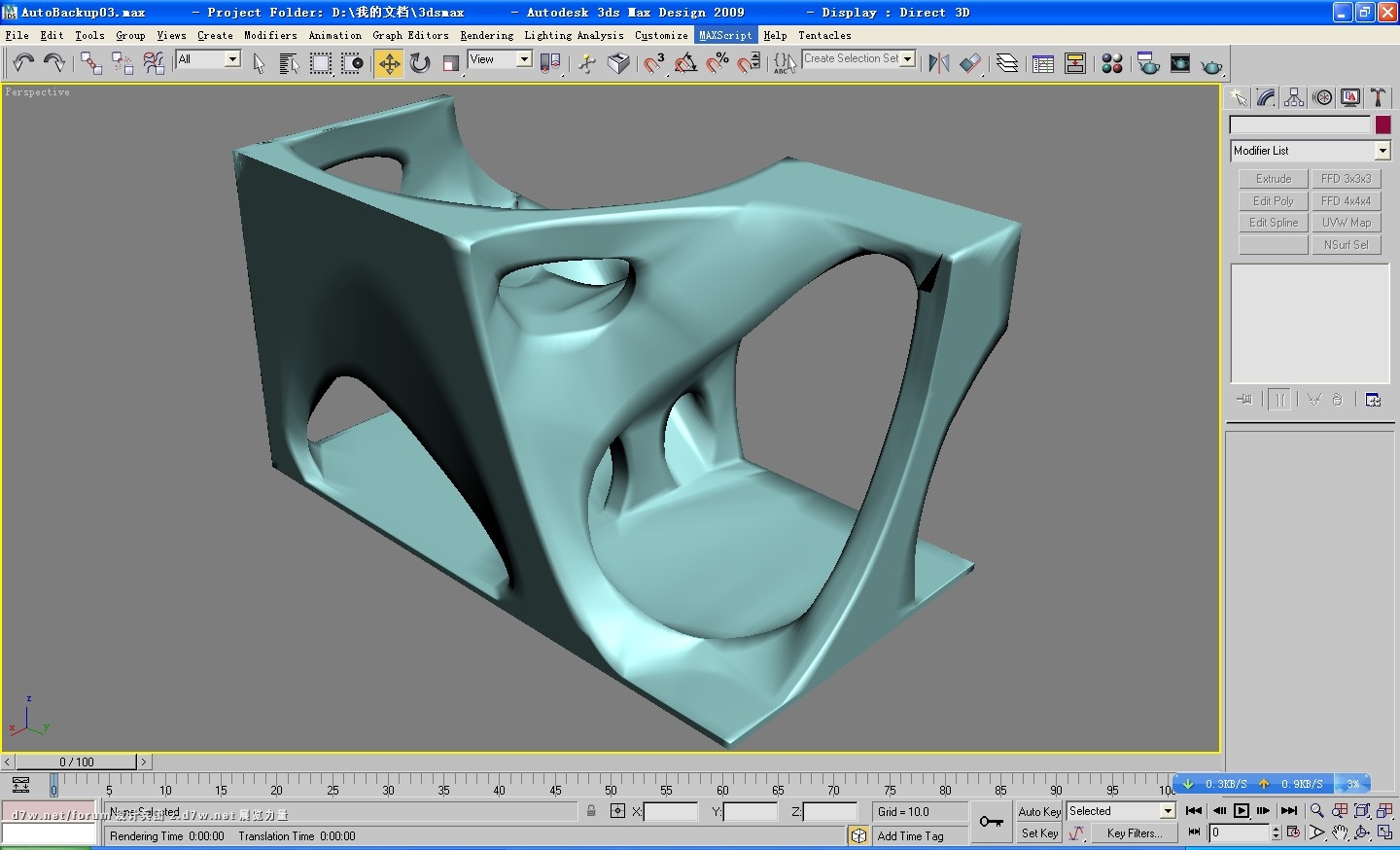Activate the Select and Move tool
Viewport: 1400px width, 850px height.
point(389,63)
